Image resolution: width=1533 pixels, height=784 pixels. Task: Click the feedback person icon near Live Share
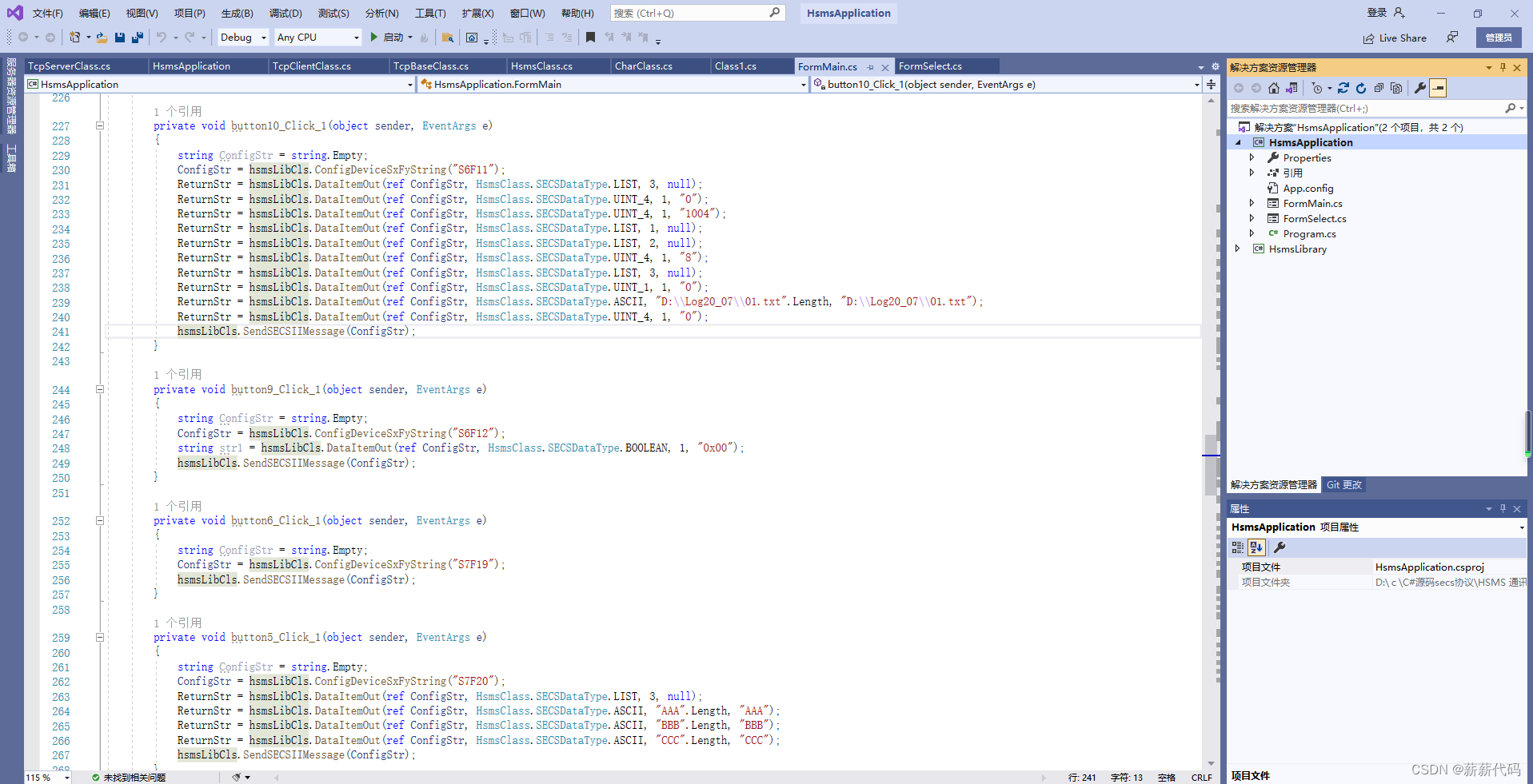1452,38
